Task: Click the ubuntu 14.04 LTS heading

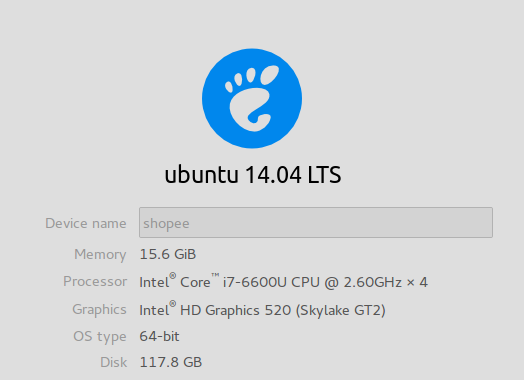Action: pos(253,175)
